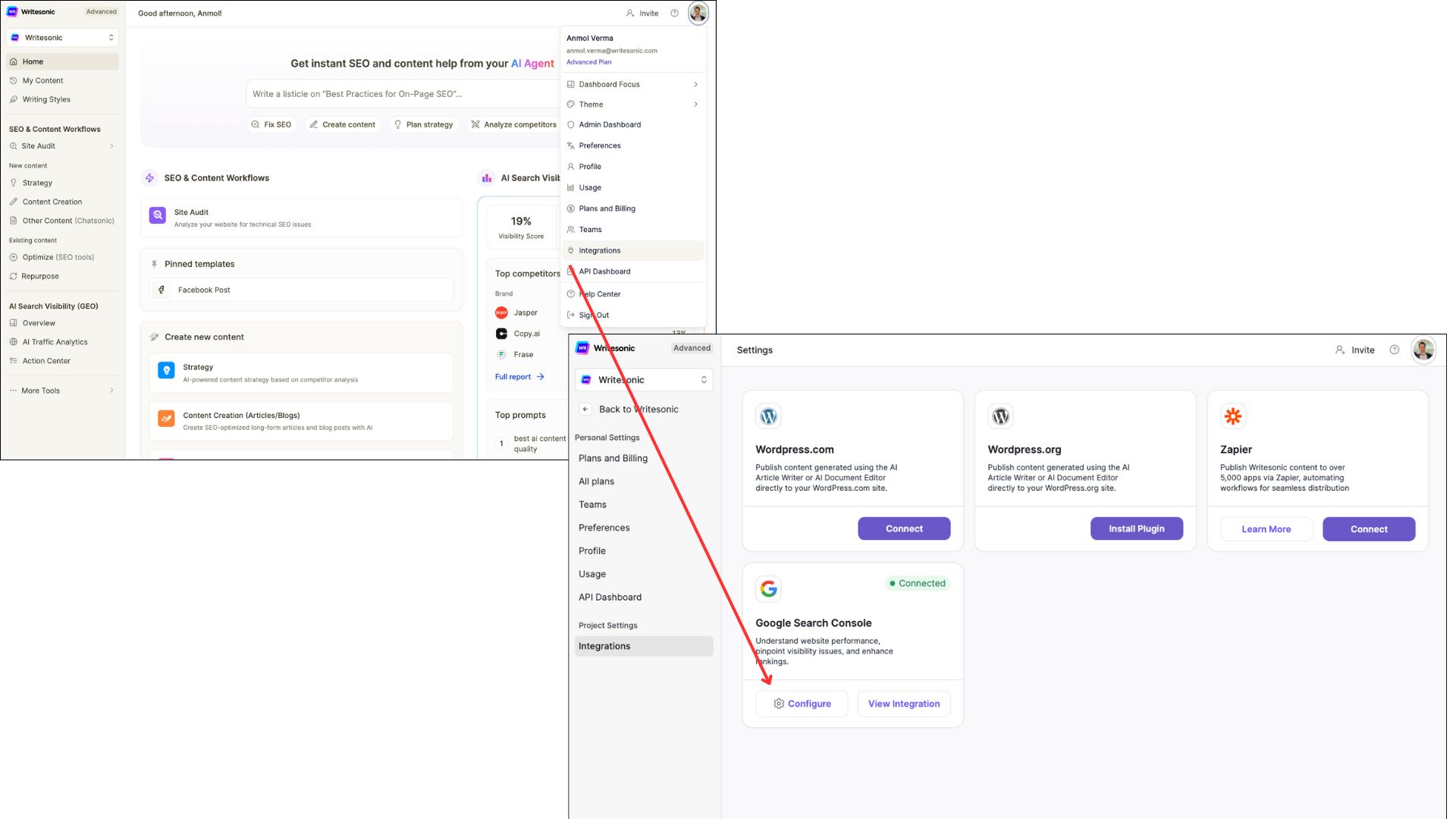The width and height of the screenshot is (1456, 819).
Task: Click the profile avatar in Settings header
Action: click(1423, 350)
